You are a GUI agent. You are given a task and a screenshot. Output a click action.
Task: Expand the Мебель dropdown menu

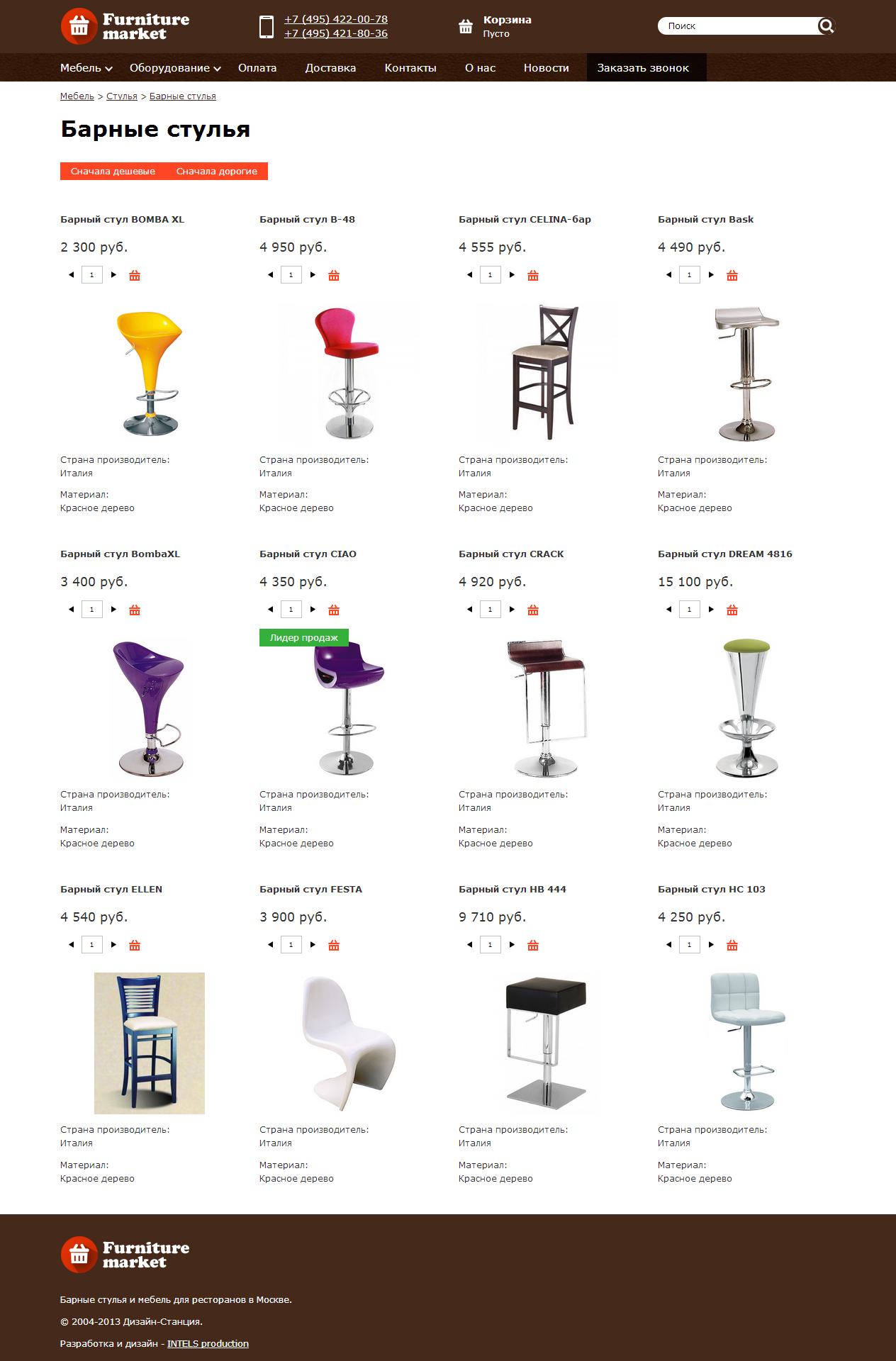[x=86, y=68]
